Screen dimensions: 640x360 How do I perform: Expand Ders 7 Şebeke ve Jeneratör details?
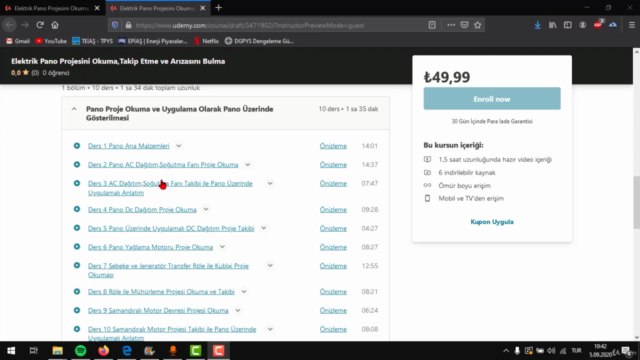pos(270,266)
